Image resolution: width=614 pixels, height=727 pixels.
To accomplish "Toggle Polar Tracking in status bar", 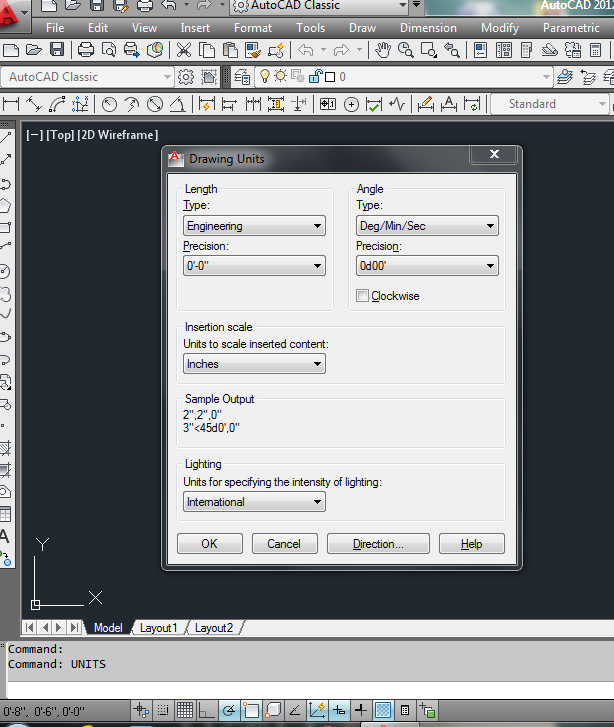I will coord(229,710).
